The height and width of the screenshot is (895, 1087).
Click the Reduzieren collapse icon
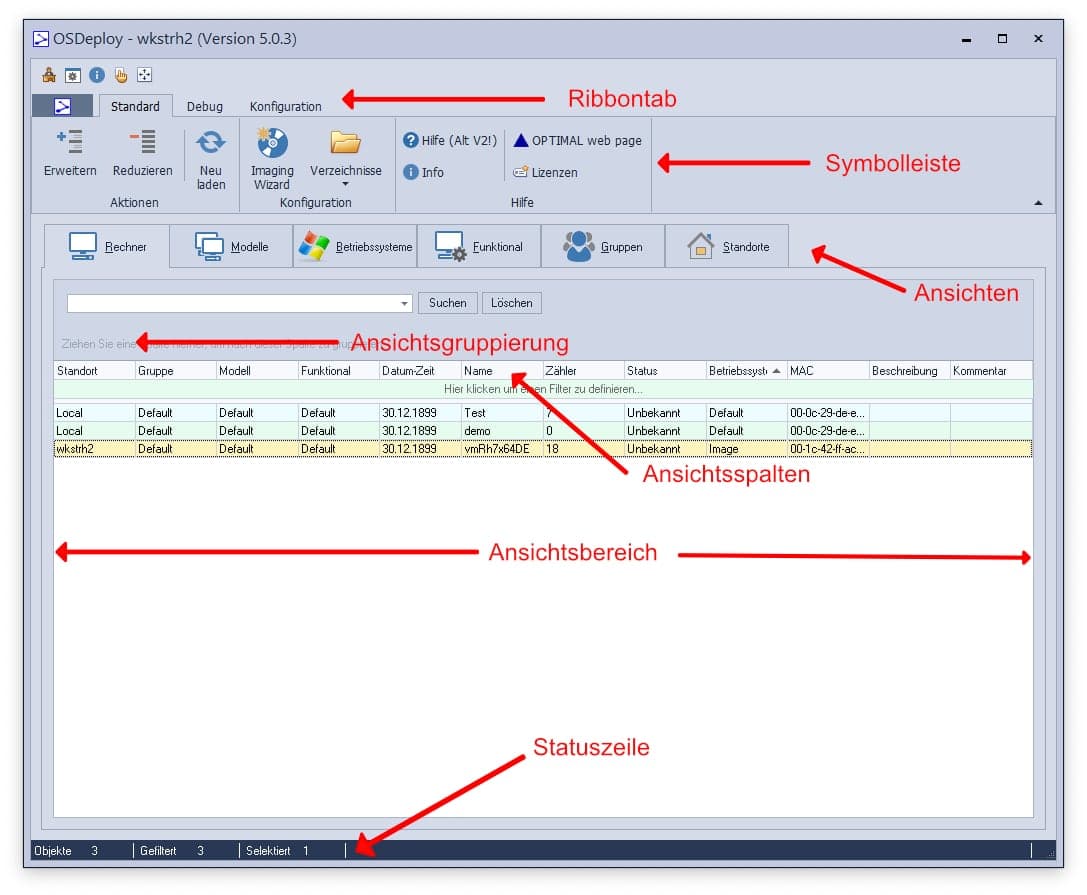tap(142, 143)
